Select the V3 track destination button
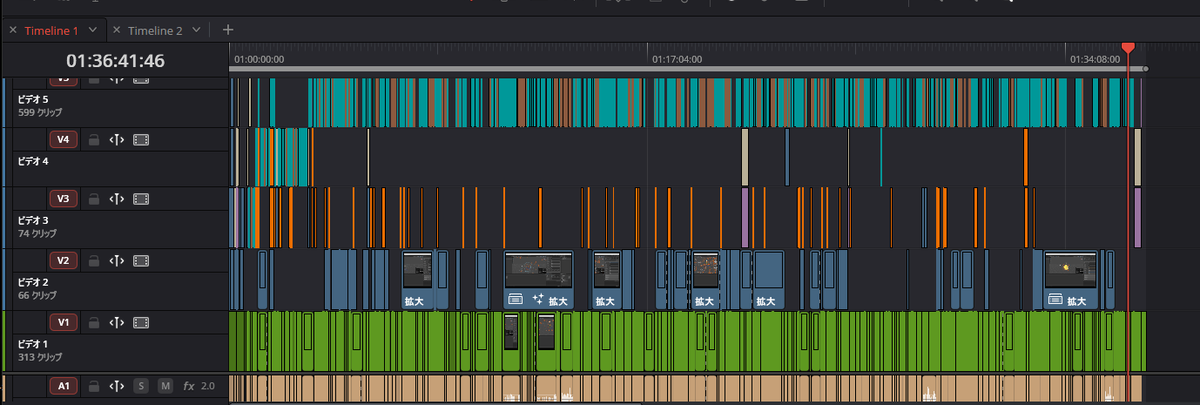Viewport: 1200px width, 405px height. (64, 199)
